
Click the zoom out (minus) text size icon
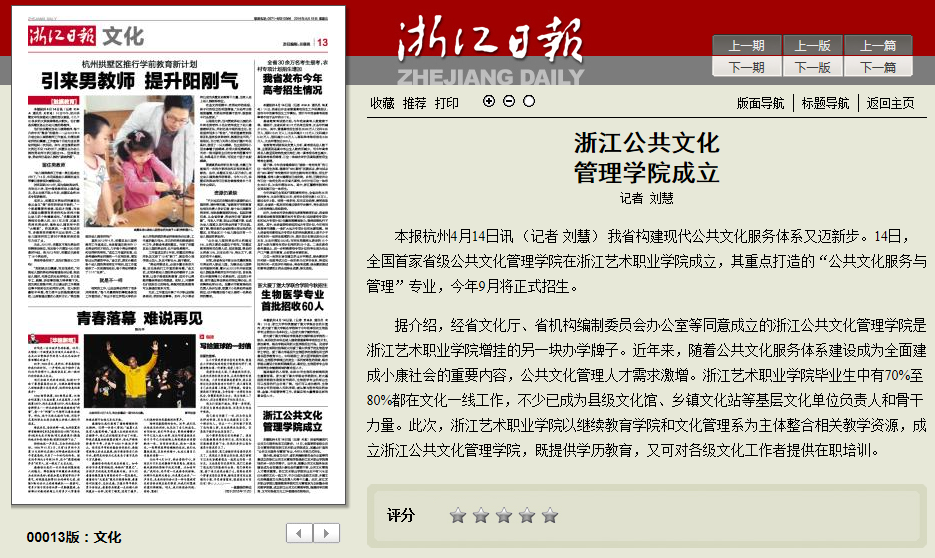[509, 101]
